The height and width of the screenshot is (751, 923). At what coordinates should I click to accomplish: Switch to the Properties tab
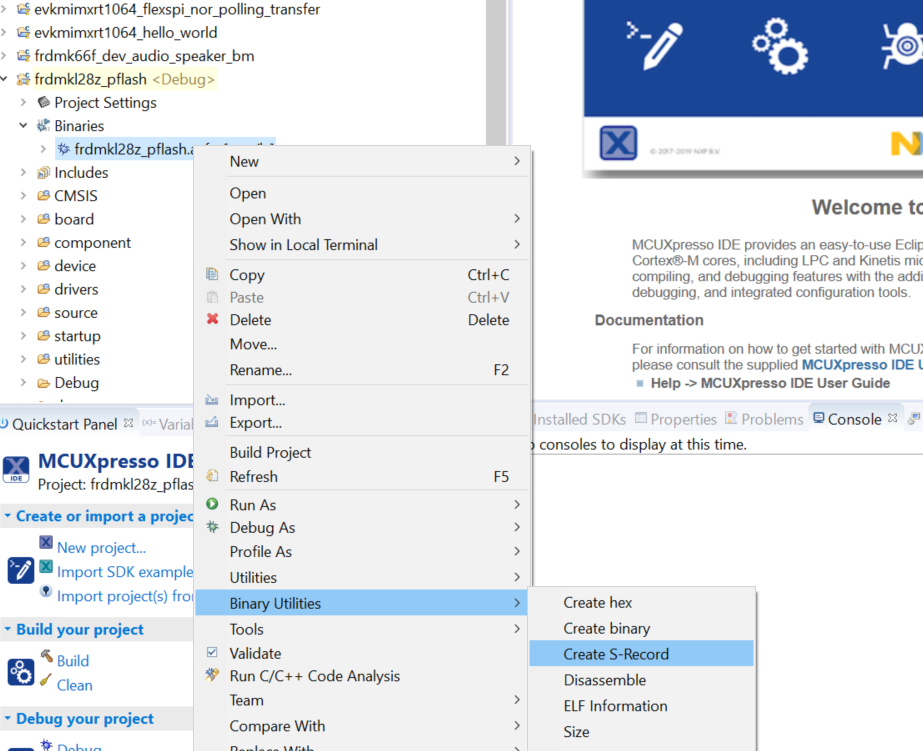tap(676, 419)
